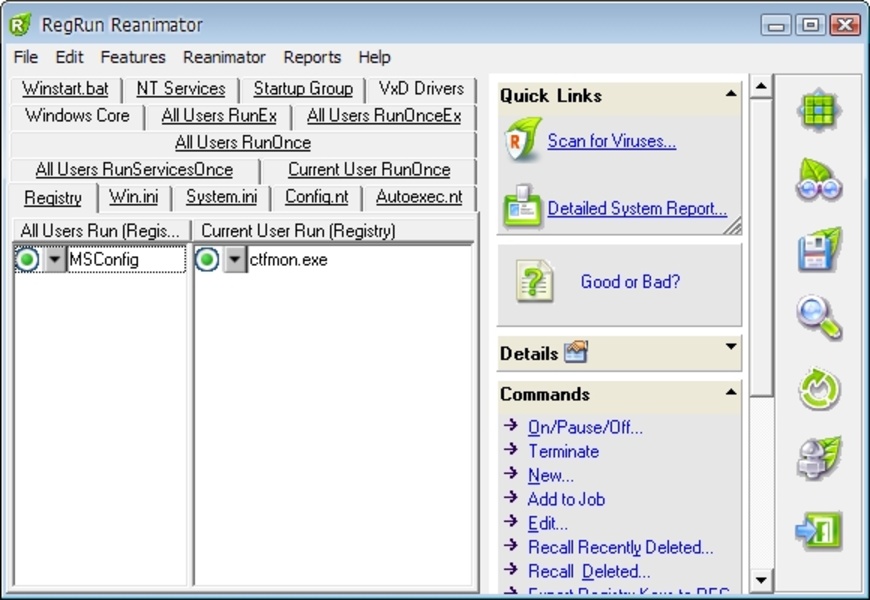The width and height of the screenshot is (870, 600).
Task: Select the MSConfig entry
Action: [104, 259]
